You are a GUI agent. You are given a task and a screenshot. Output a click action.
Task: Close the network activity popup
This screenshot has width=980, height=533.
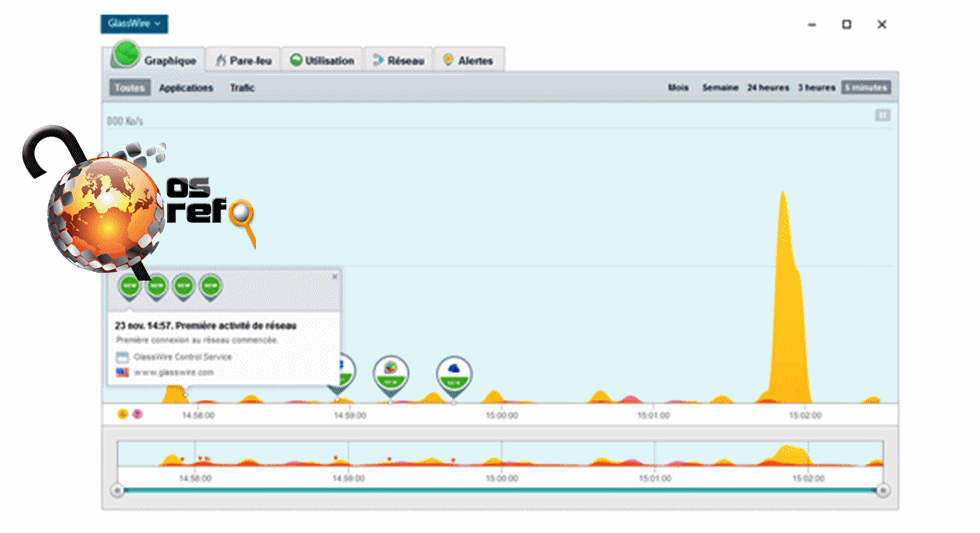tap(334, 276)
